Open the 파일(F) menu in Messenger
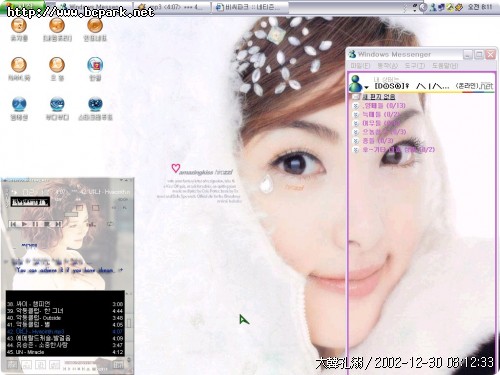The width and height of the screenshot is (500, 375). (x=360, y=66)
